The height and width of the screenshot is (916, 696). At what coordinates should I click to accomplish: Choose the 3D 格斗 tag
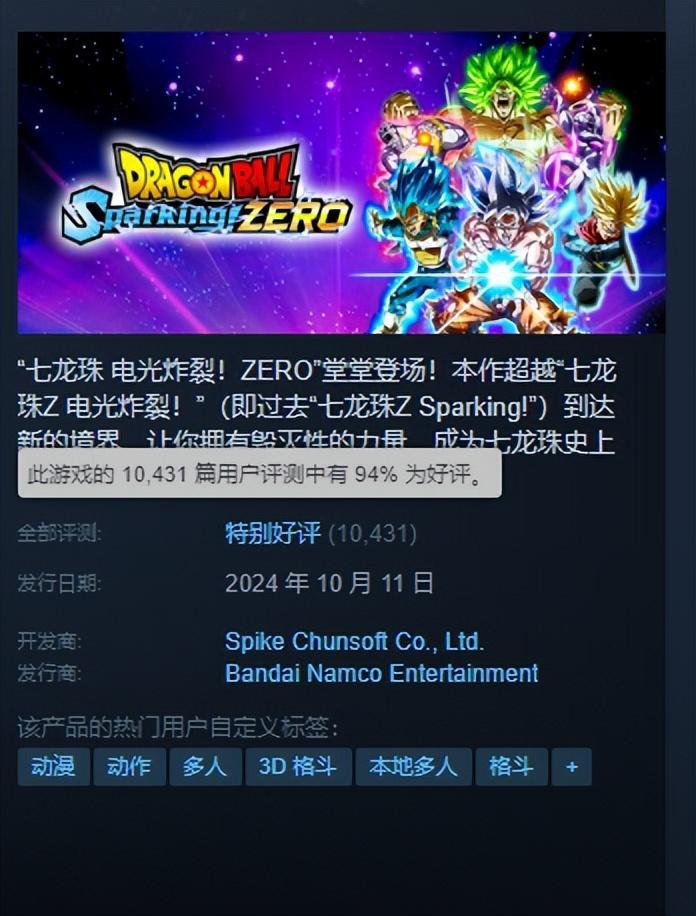[298, 766]
